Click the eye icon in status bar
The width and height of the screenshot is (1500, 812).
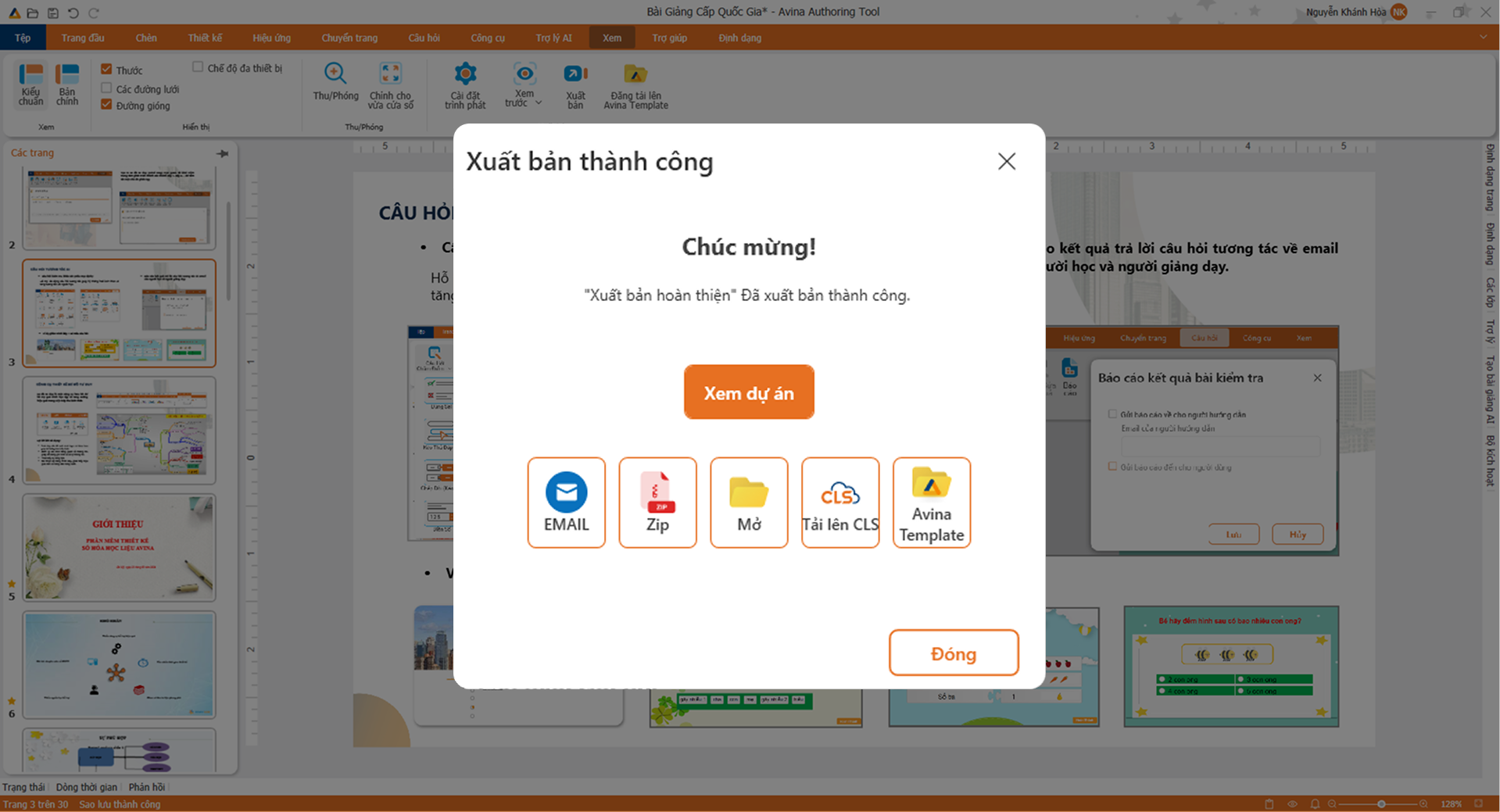tap(1292, 803)
